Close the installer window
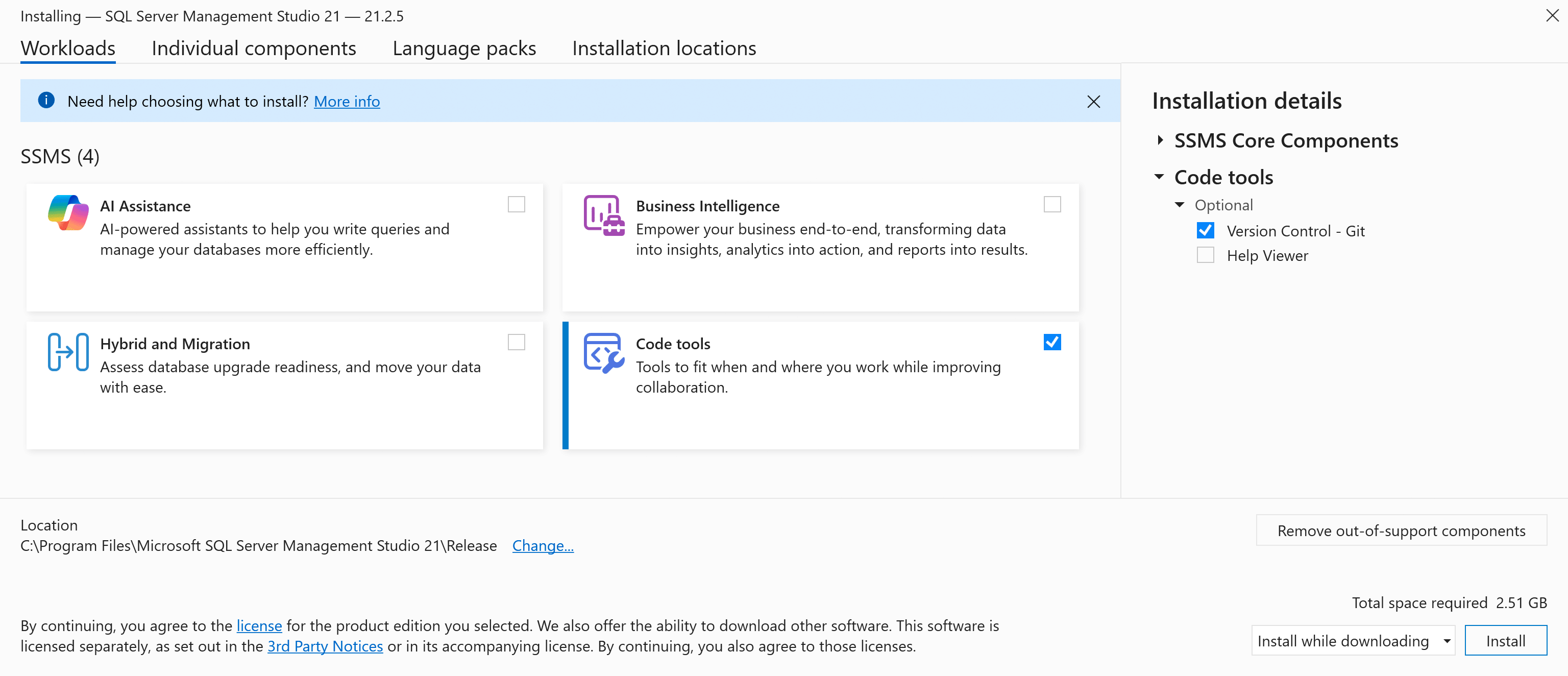 pos(1552,16)
